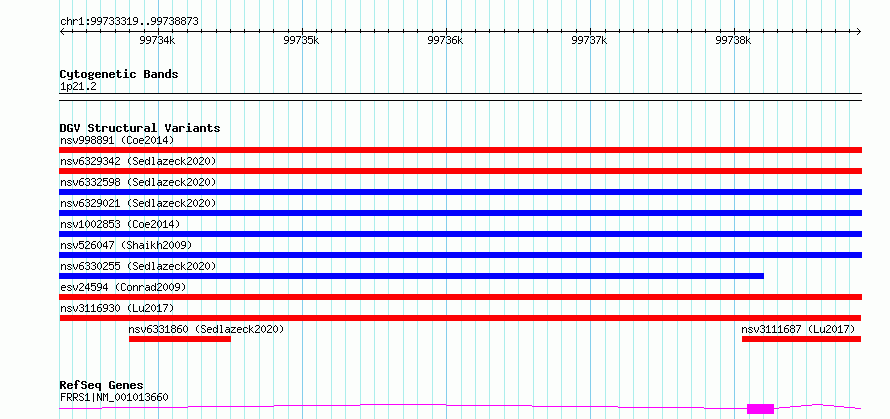Click the nsv3116930 (Lu2017) label
The image size is (890, 419).
tap(117, 308)
